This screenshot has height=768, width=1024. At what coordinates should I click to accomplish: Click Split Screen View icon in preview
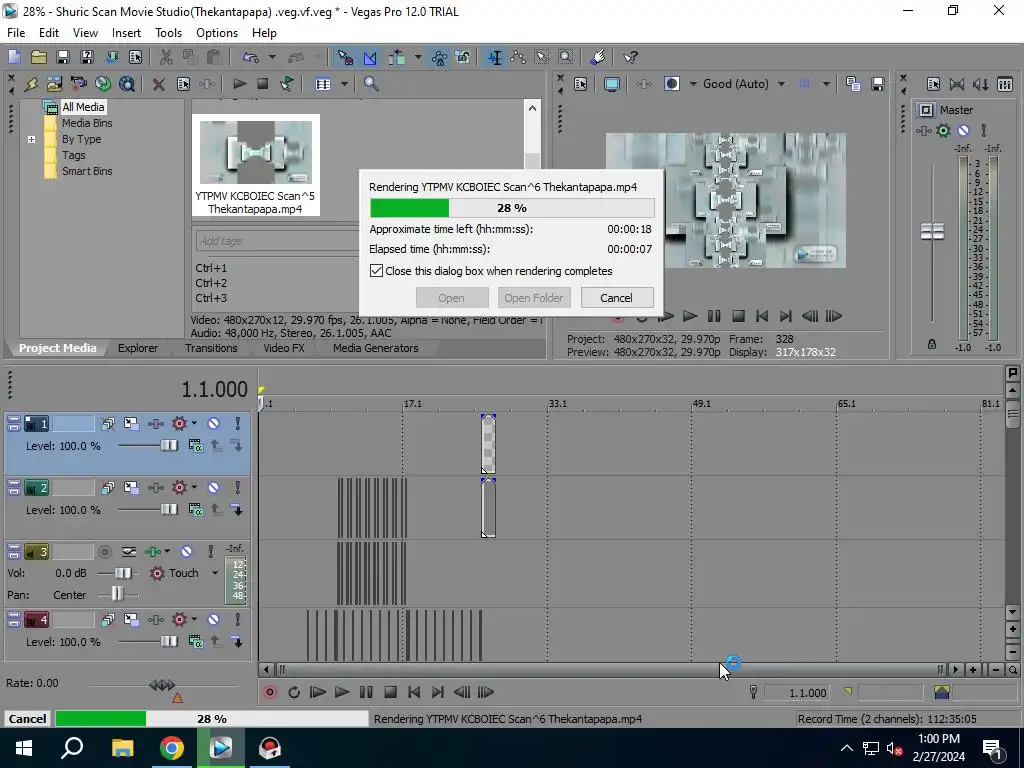(671, 84)
